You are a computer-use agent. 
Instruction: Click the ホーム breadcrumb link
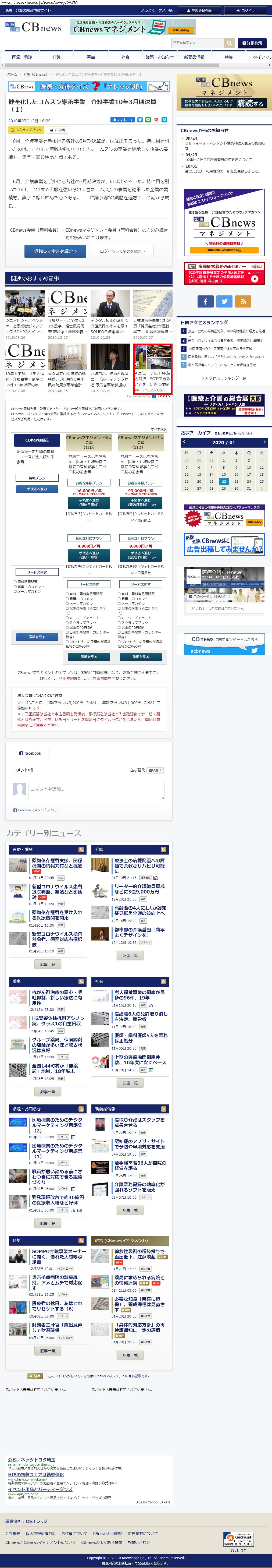[x=12, y=74]
